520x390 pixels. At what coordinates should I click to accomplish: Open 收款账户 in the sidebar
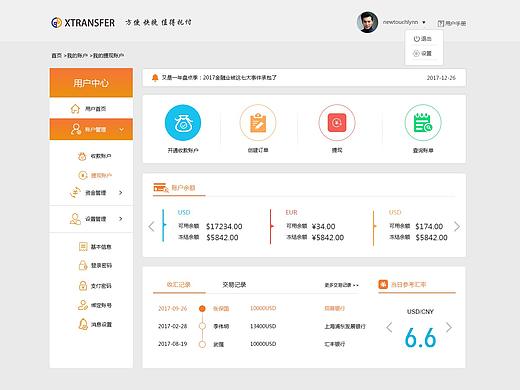[95, 156]
